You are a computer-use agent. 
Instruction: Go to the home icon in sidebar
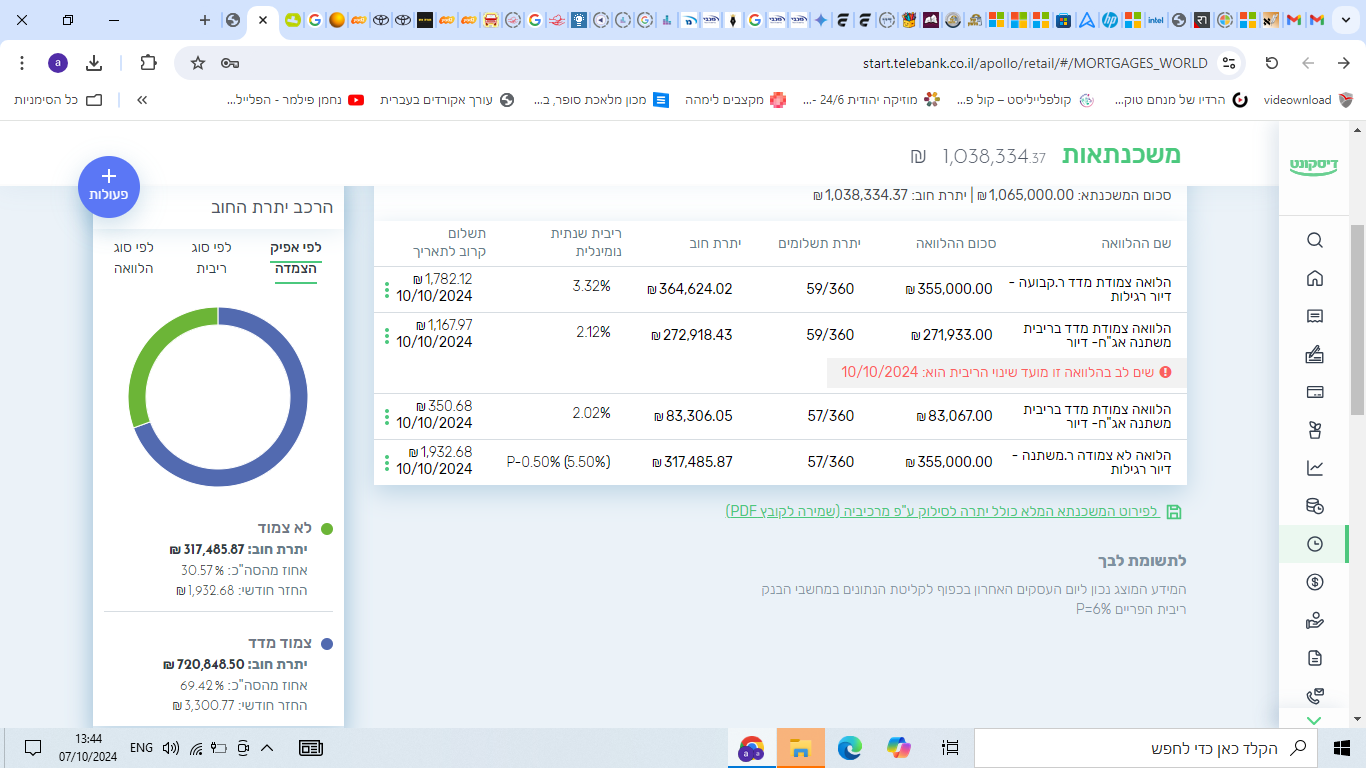pos(1315,278)
